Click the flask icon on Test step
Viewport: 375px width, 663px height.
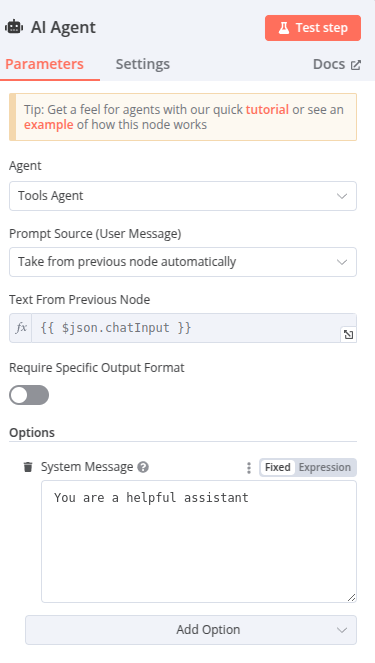point(284,28)
